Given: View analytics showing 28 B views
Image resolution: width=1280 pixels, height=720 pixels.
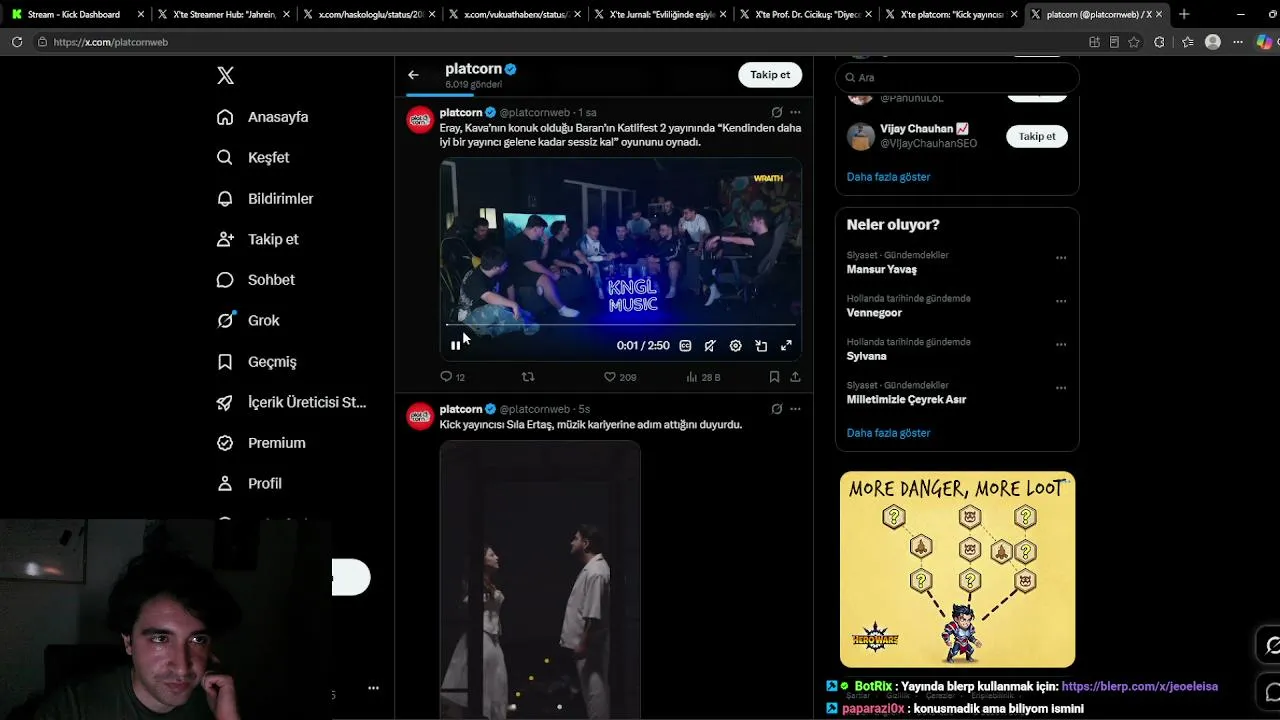Looking at the screenshot, I should pyautogui.click(x=703, y=377).
